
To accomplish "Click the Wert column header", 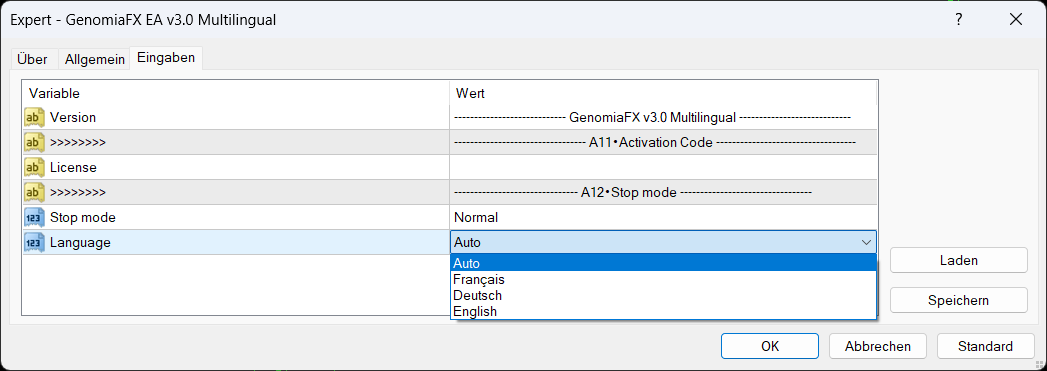I will [x=663, y=93].
